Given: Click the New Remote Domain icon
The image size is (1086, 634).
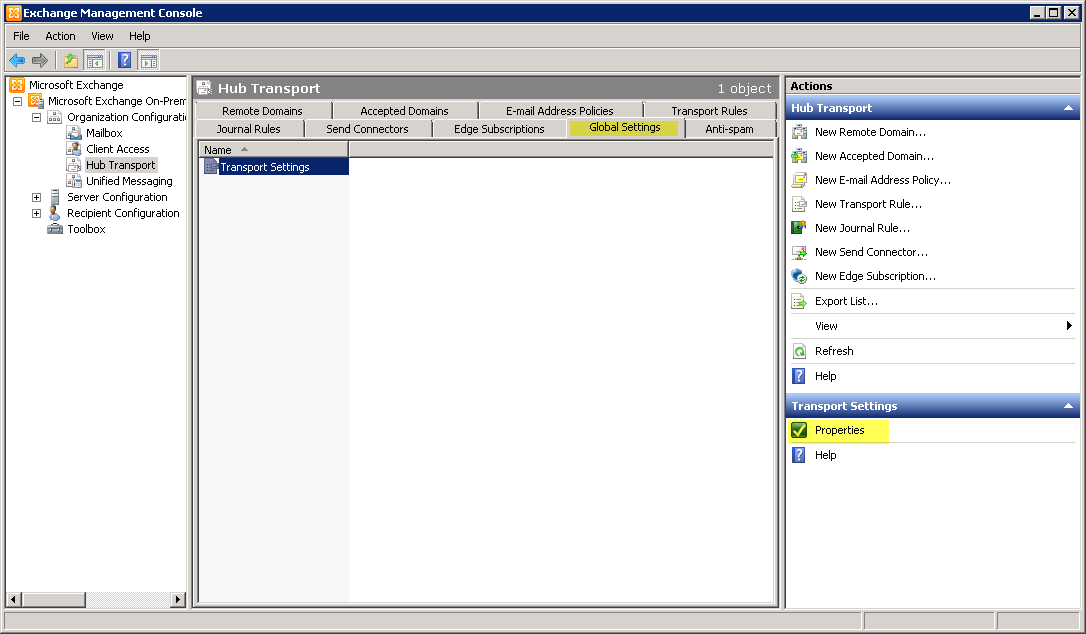Looking at the screenshot, I should click(x=800, y=132).
